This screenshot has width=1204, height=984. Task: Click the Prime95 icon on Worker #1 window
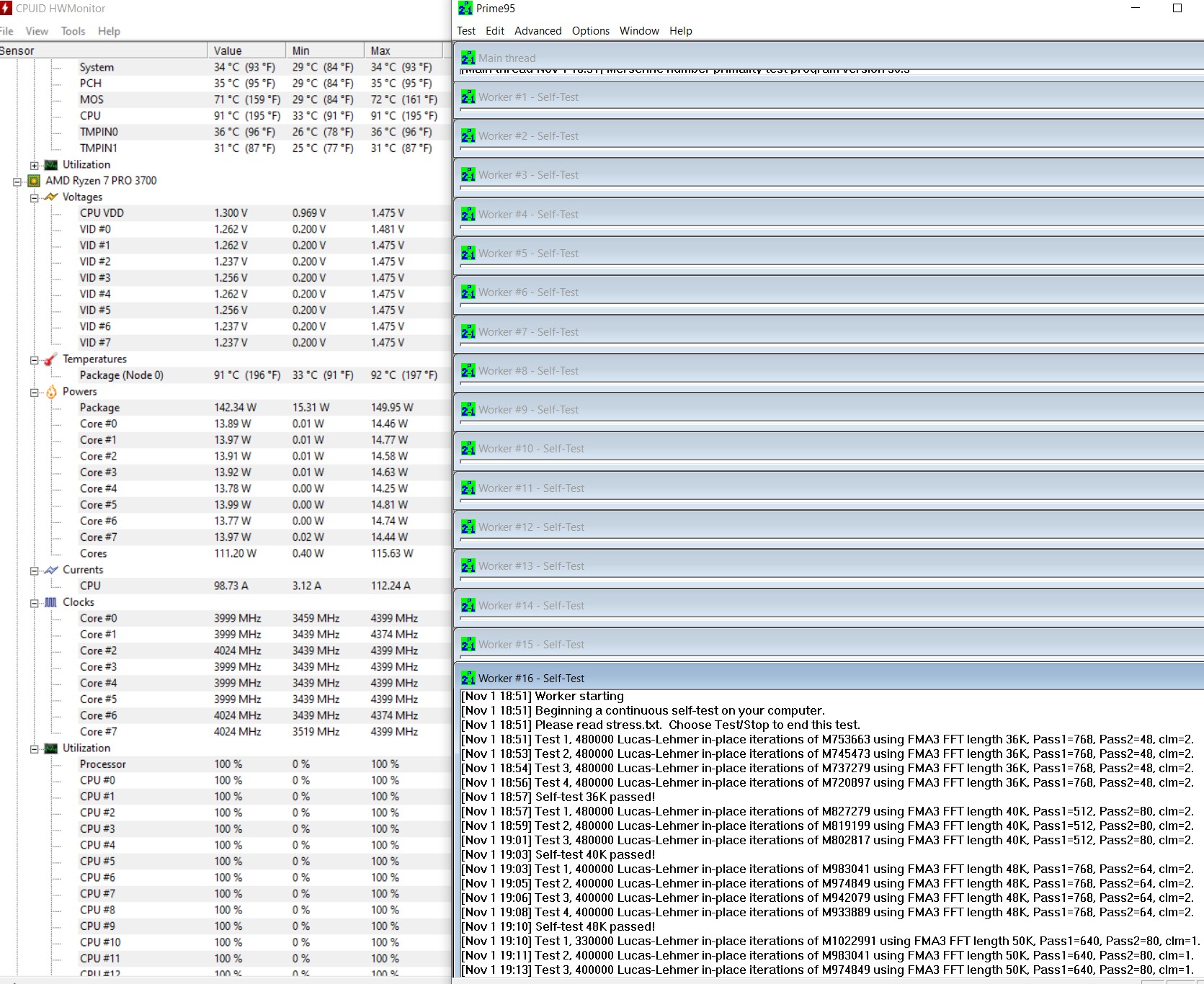468,97
